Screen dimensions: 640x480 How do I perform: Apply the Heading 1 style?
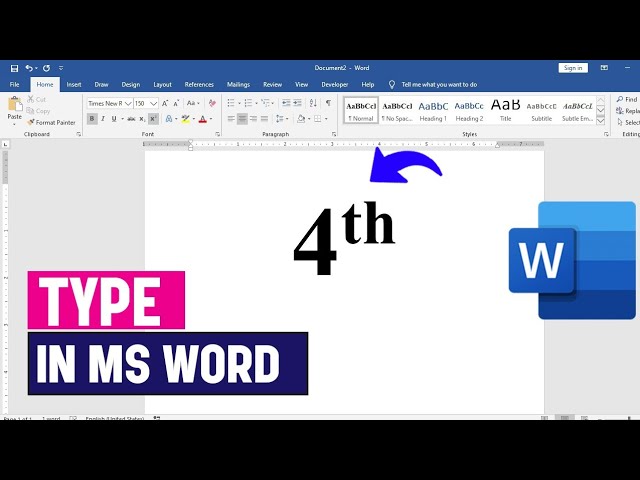pos(433,110)
